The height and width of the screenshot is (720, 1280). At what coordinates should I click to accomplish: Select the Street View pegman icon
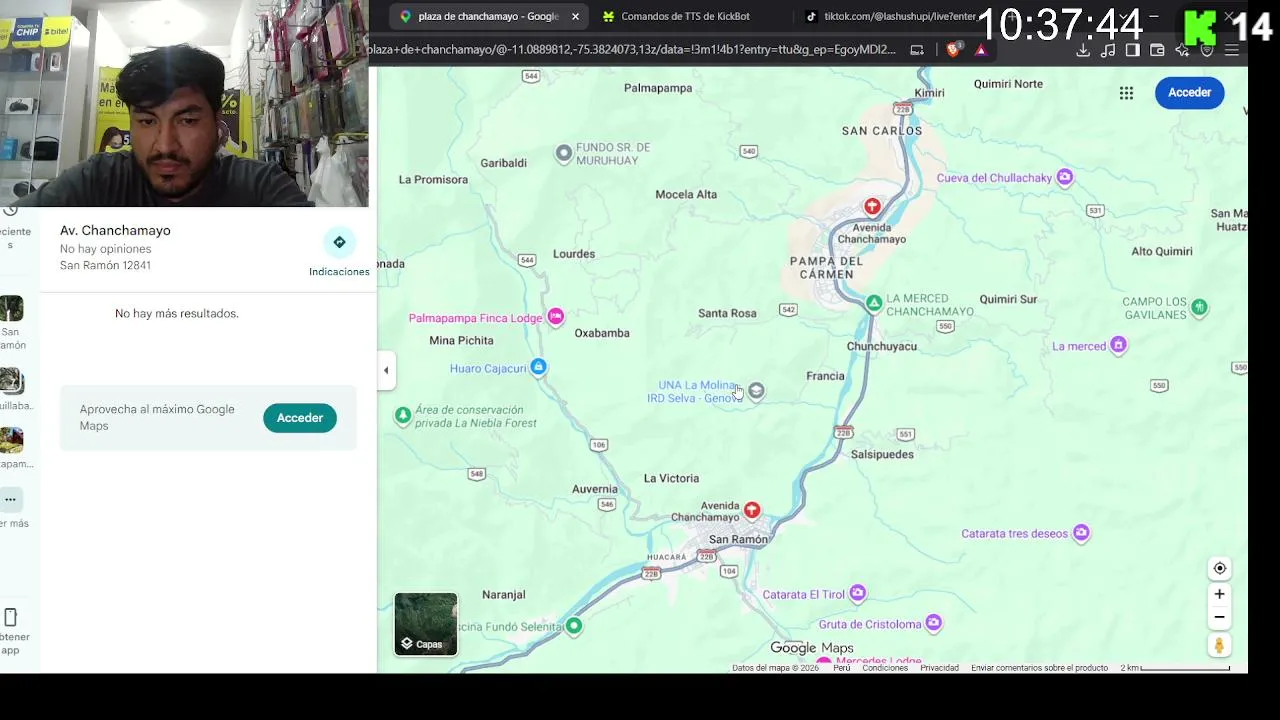click(x=1219, y=645)
